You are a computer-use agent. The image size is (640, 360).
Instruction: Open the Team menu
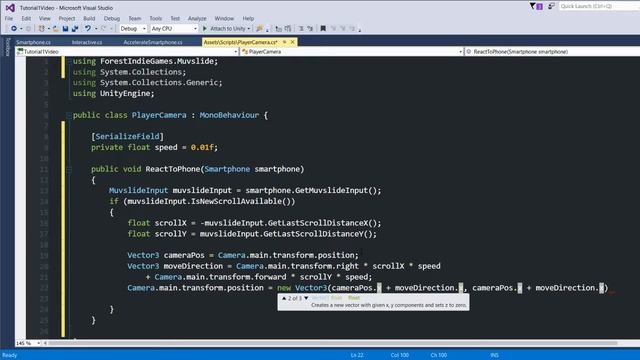(135, 18)
